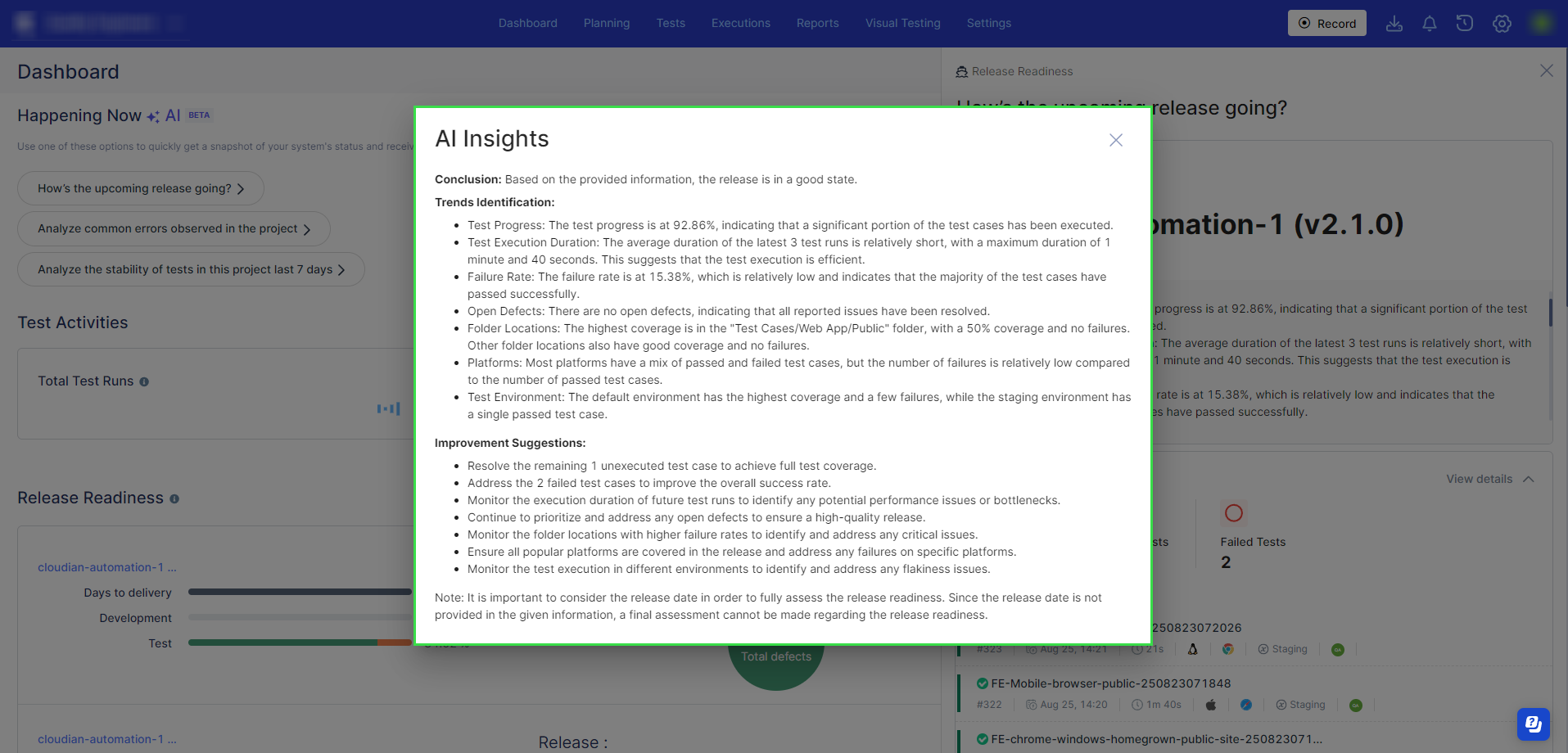1568x753 pixels.
Task: Click the download icon in the top bar
Action: pyautogui.click(x=1394, y=24)
